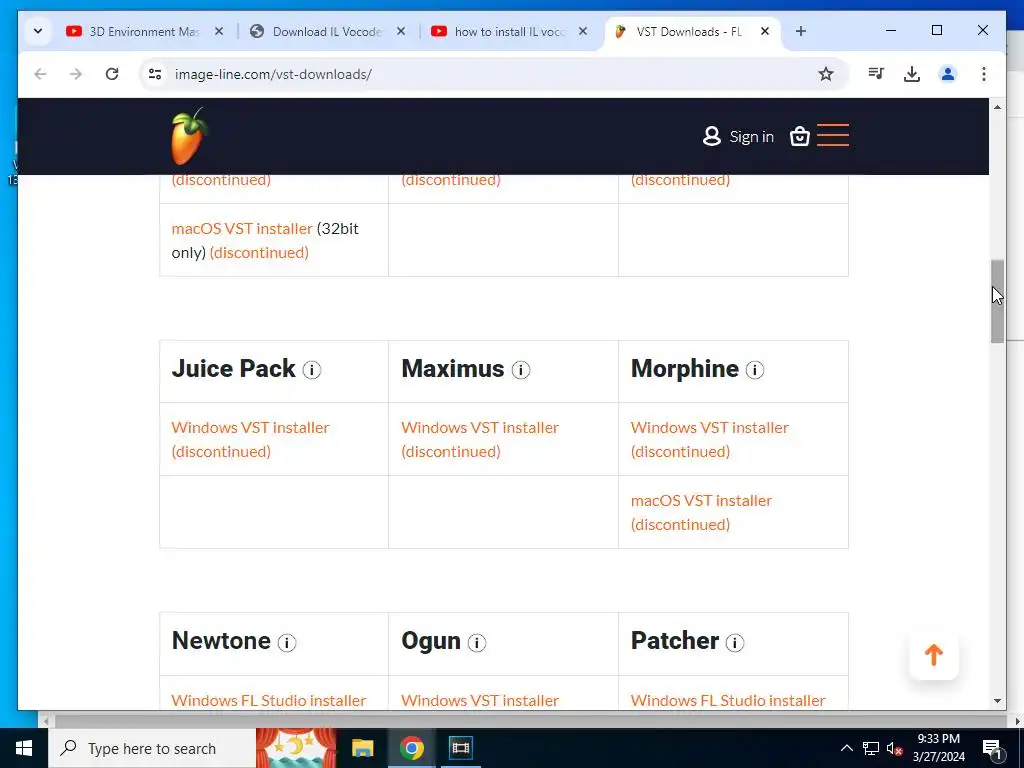Close the Download IL Vocoder tab
Screen dimensions: 1024x768
[x=401, y=31]
